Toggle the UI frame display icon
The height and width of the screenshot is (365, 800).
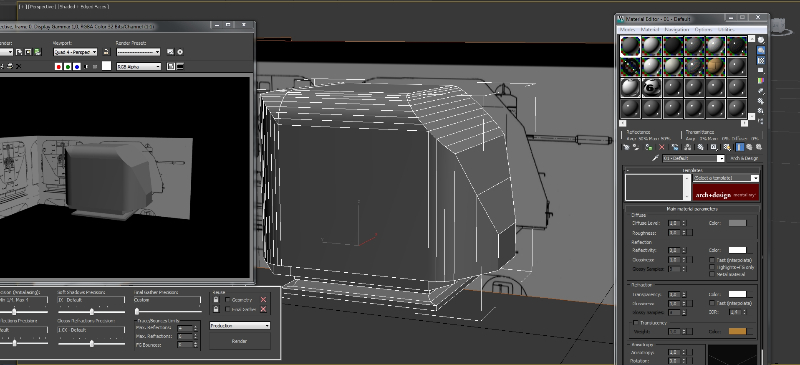click(x=180, y=66)
